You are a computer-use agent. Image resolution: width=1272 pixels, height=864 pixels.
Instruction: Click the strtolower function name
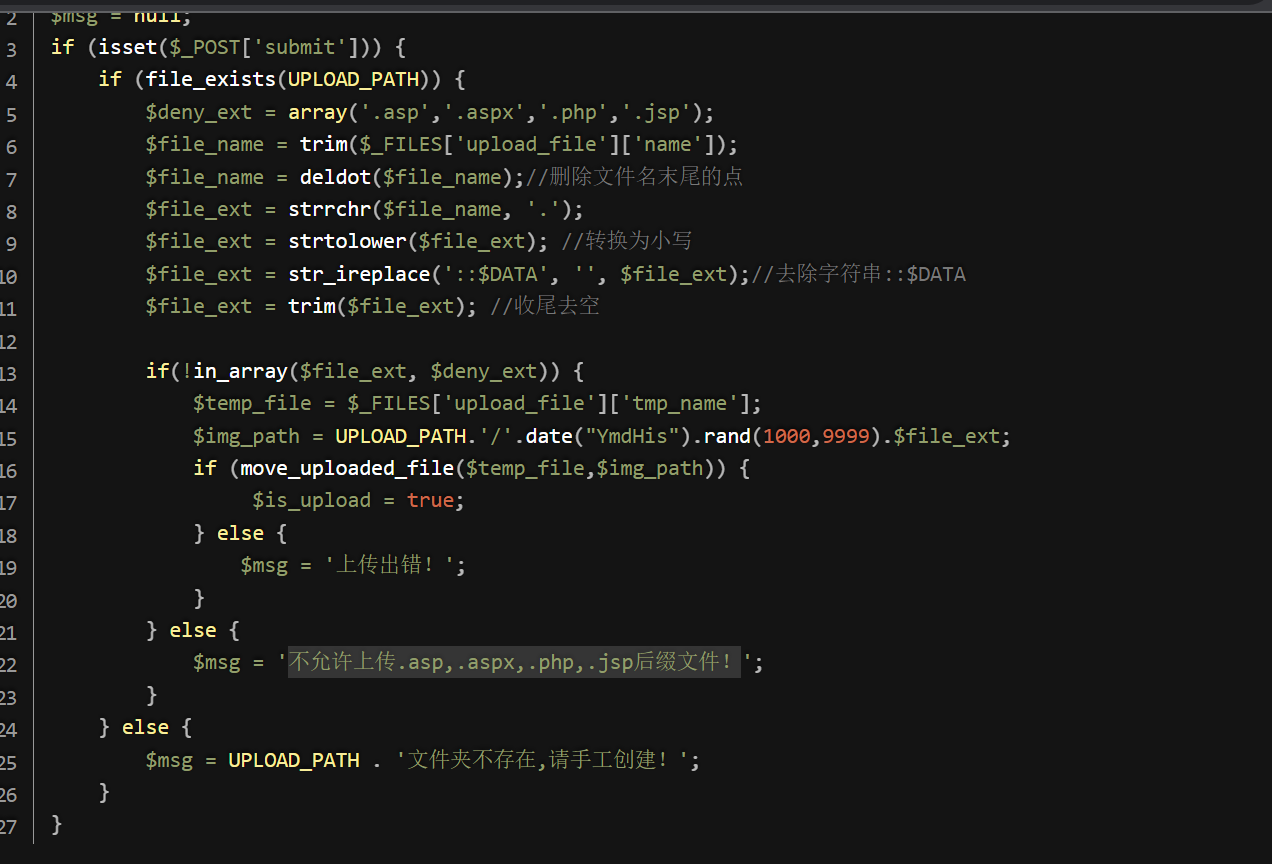pyautogui.click(x=347, y=240)
